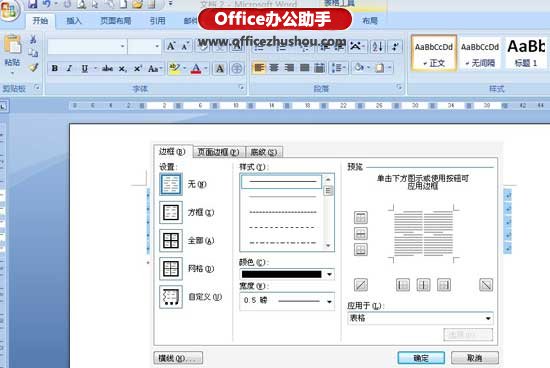This screenshot has height=368, width=550.
Task: Click the Copy icon in the clipboard group
Action: pos(33,53)
